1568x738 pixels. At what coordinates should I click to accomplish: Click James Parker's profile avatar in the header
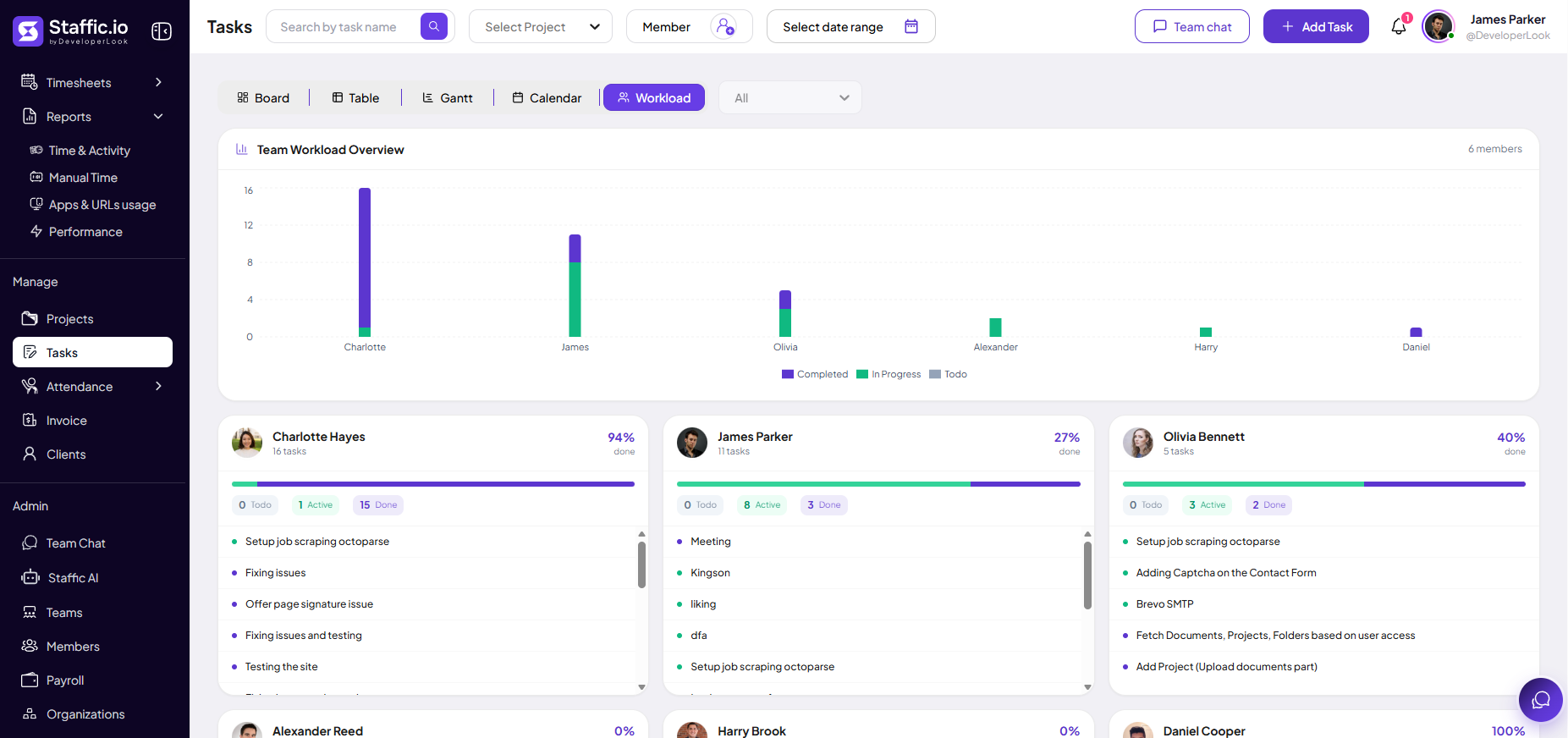point(1438,26)
